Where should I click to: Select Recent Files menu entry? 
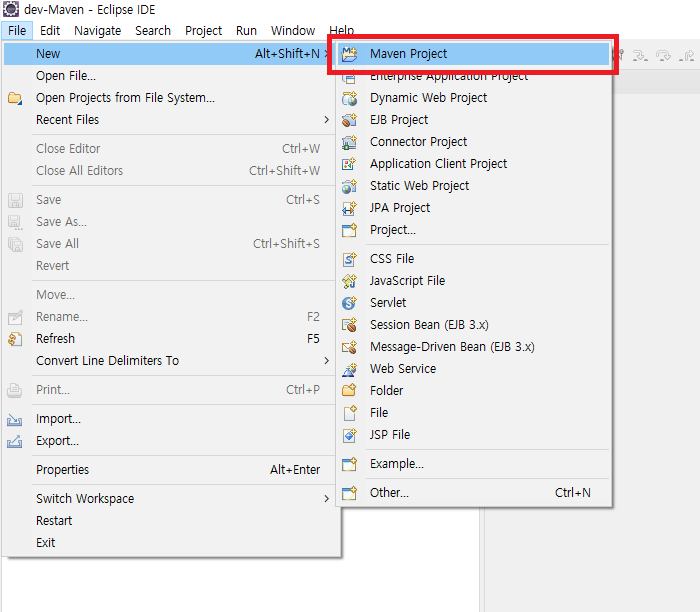tap(169, 120)
